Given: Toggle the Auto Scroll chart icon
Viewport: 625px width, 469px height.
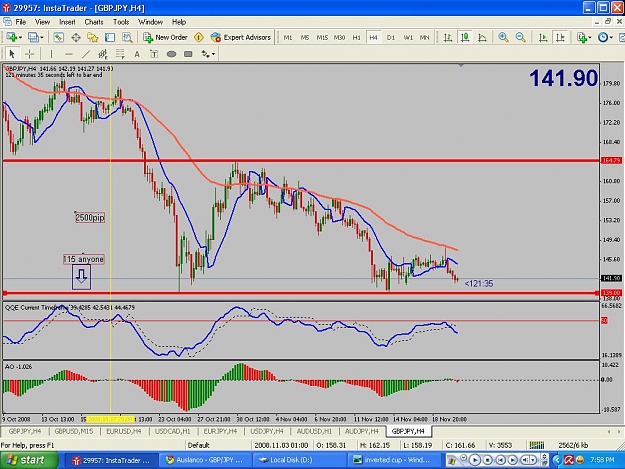Looking at the screenshot, I should coord(543,37).
